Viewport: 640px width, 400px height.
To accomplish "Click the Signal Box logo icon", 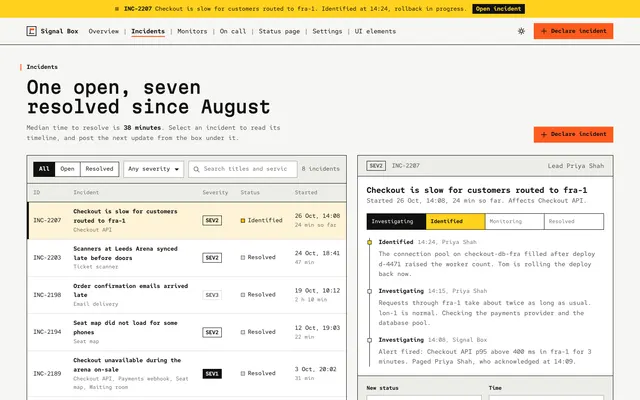I will 31,31.
